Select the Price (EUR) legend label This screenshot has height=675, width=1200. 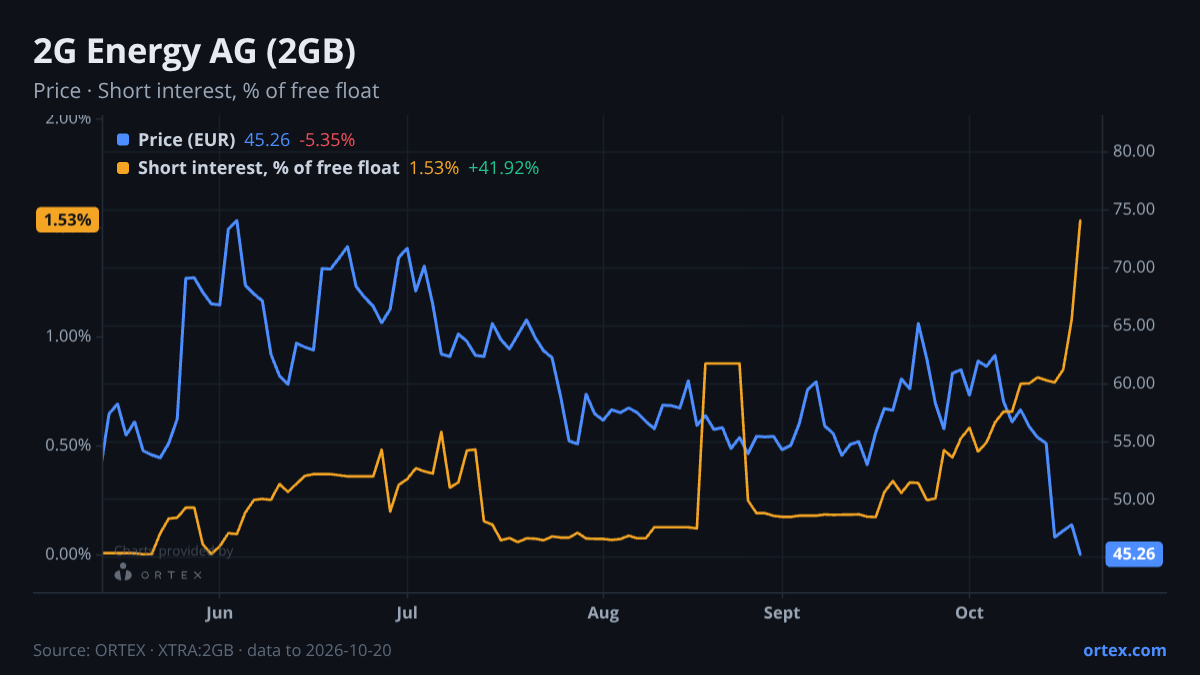(187, 140)
